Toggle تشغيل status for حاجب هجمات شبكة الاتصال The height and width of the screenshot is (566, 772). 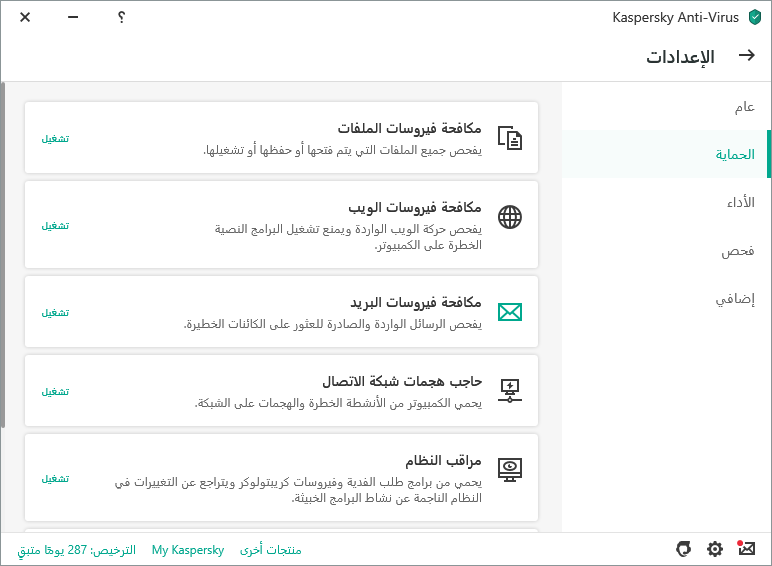coord(55,392)
